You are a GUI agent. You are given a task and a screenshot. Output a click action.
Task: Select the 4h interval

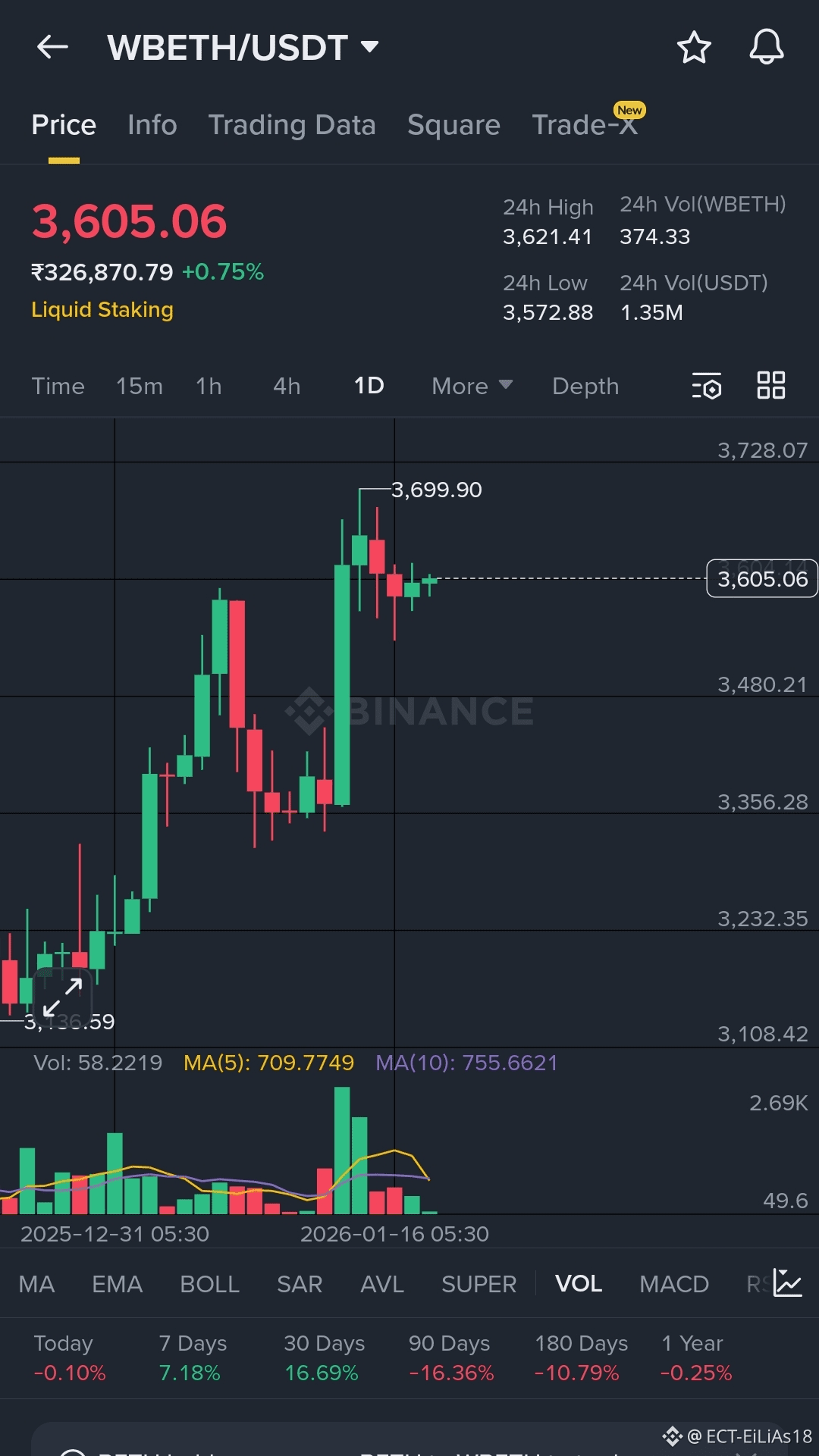[287, 386]
